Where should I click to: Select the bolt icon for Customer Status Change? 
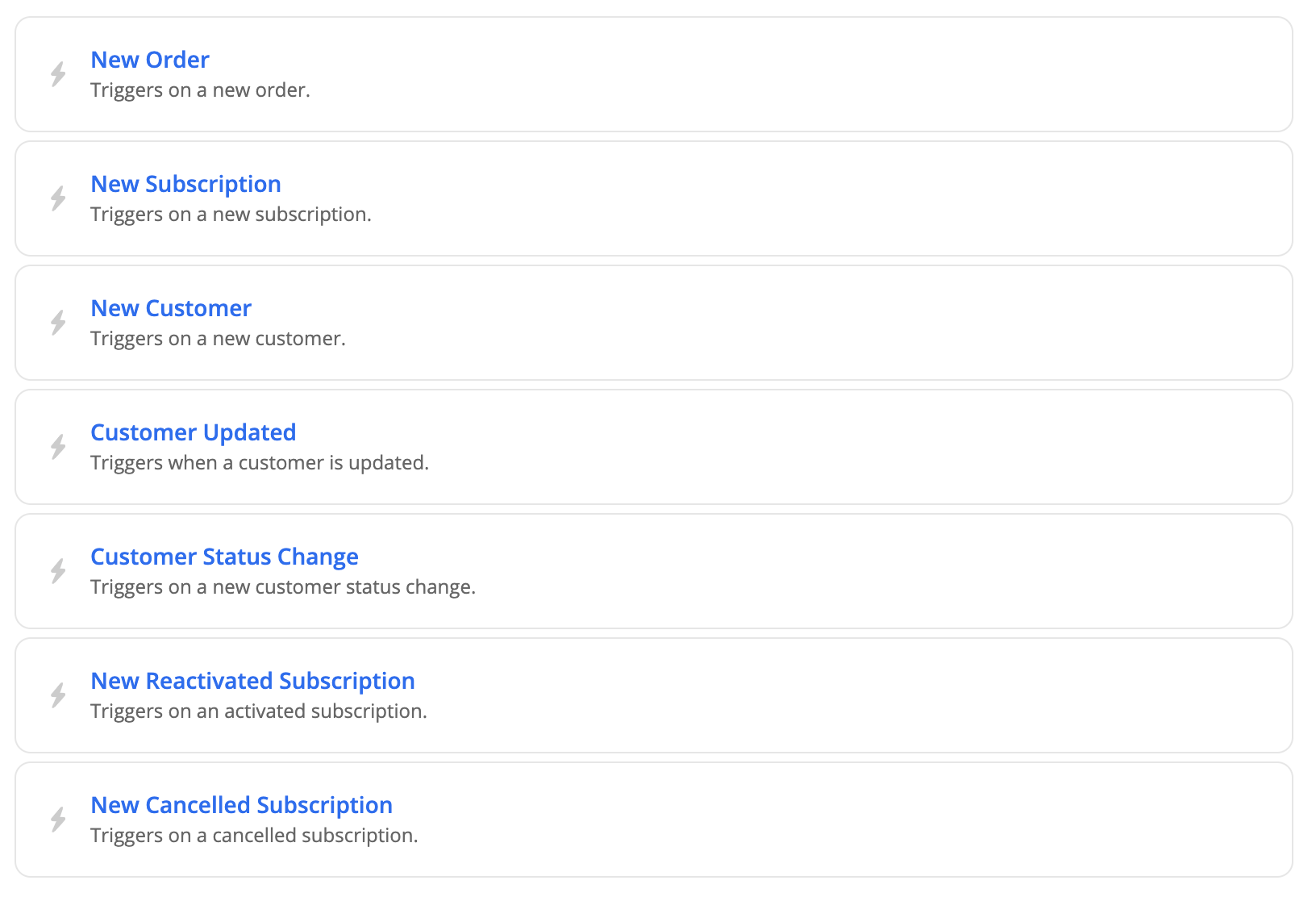tap(58, 571)
